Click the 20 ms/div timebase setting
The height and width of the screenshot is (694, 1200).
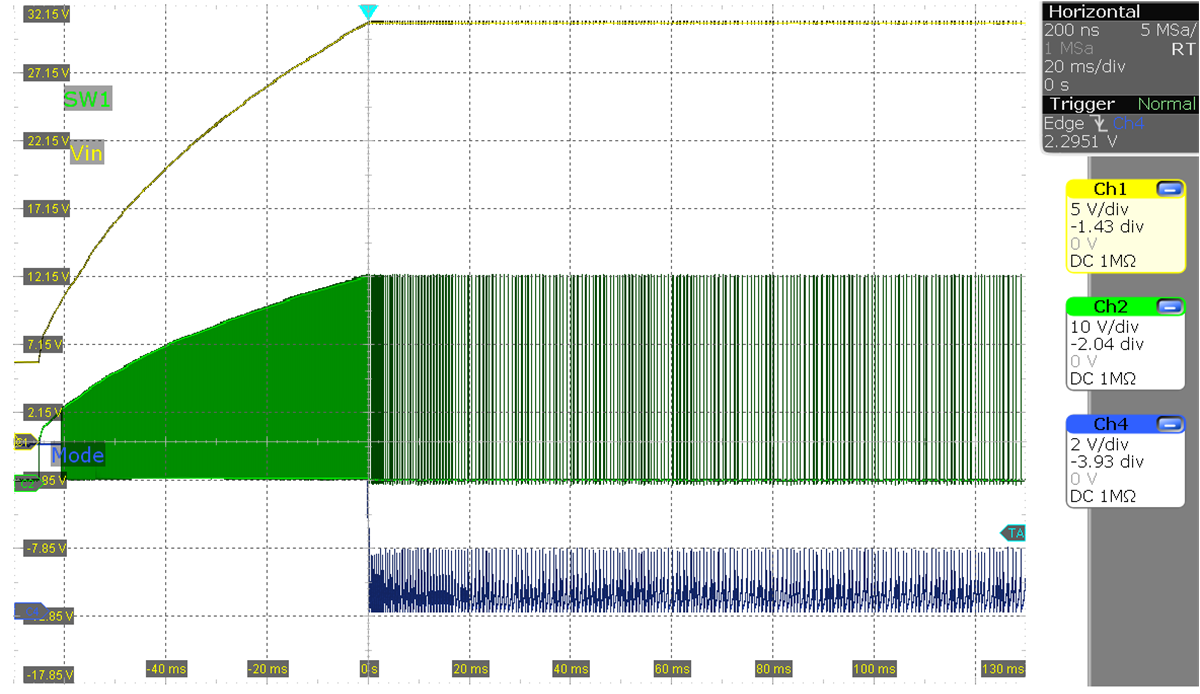[x=1084, y=66]
